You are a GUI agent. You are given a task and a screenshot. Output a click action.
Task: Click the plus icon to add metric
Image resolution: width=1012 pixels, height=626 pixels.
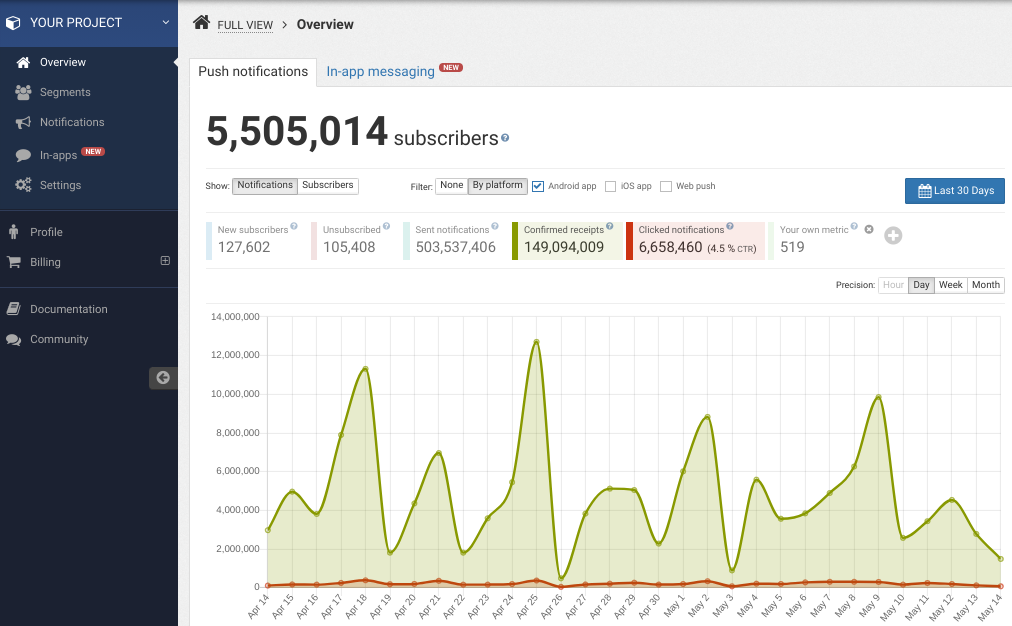893,236
